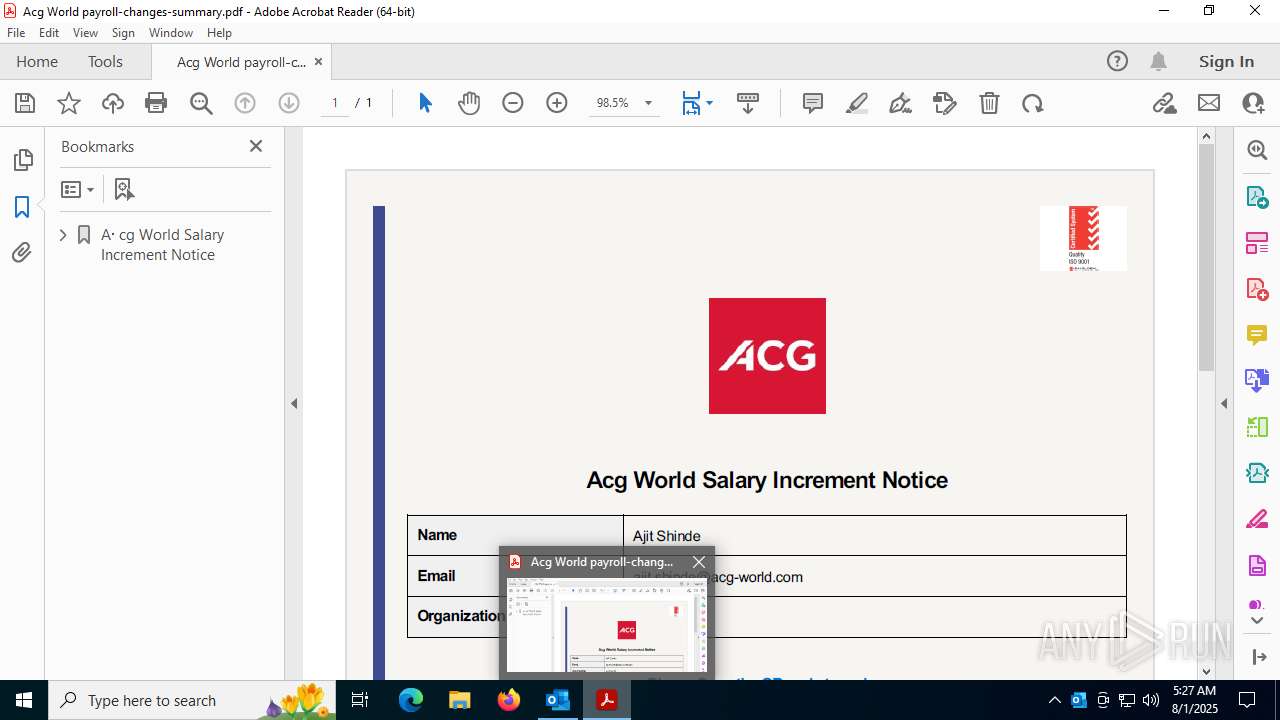The height and width of the screenshot is (720, 1280).
Task: Activate the Hand pan tool
Action: point(469,103)
